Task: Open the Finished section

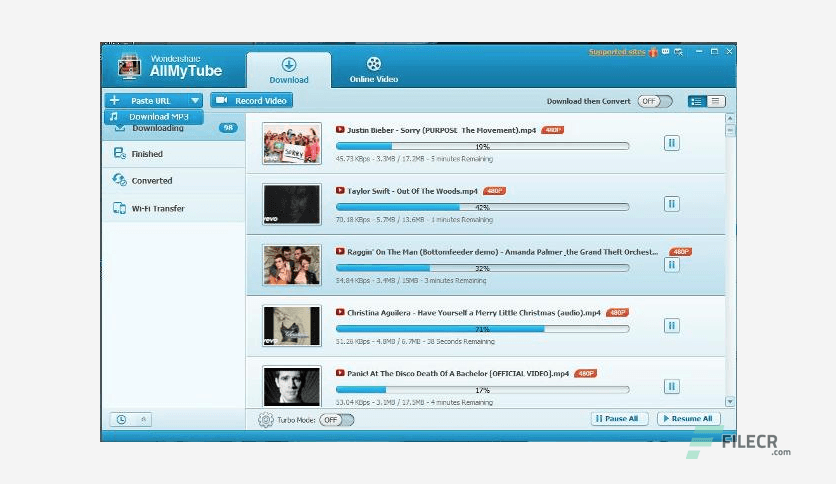Action: pos(173,154)
